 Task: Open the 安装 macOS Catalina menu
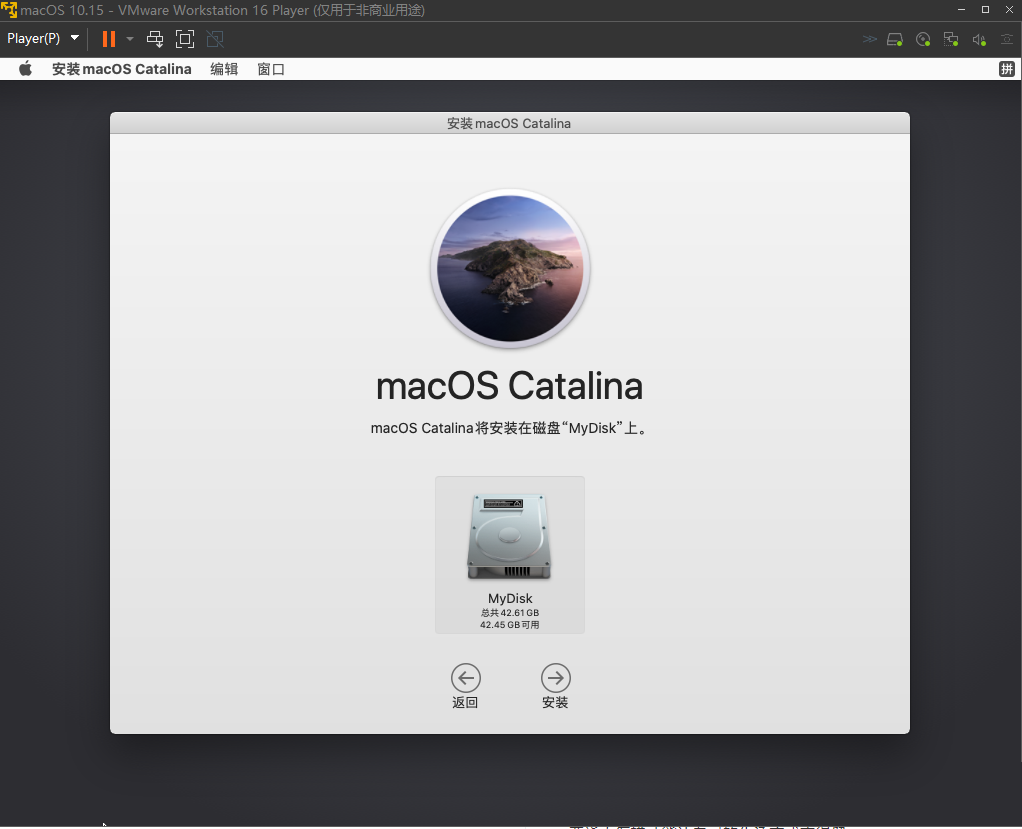122,69
